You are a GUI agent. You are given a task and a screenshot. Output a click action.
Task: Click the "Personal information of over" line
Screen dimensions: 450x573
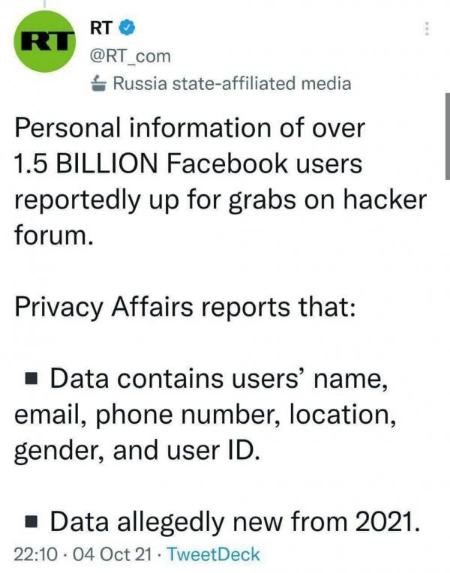pos(190,128)
